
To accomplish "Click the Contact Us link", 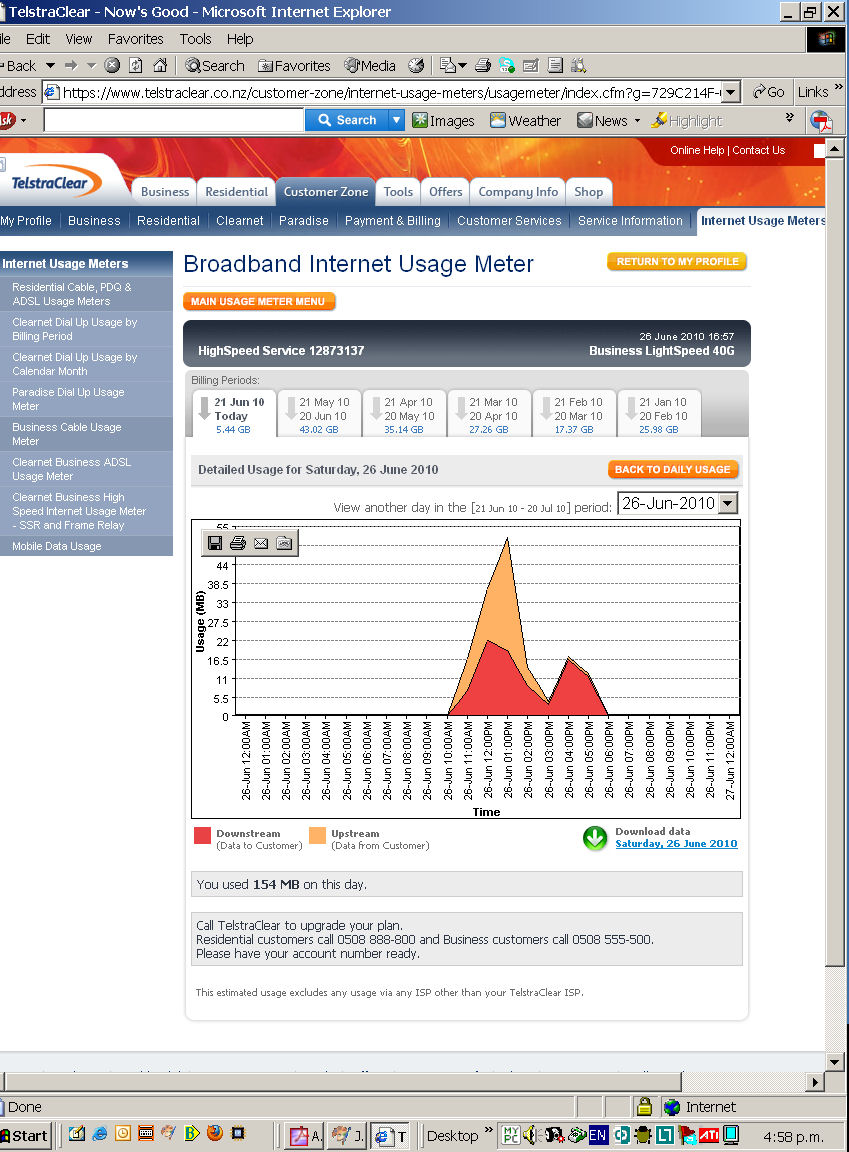I will [x=759, y=150].
